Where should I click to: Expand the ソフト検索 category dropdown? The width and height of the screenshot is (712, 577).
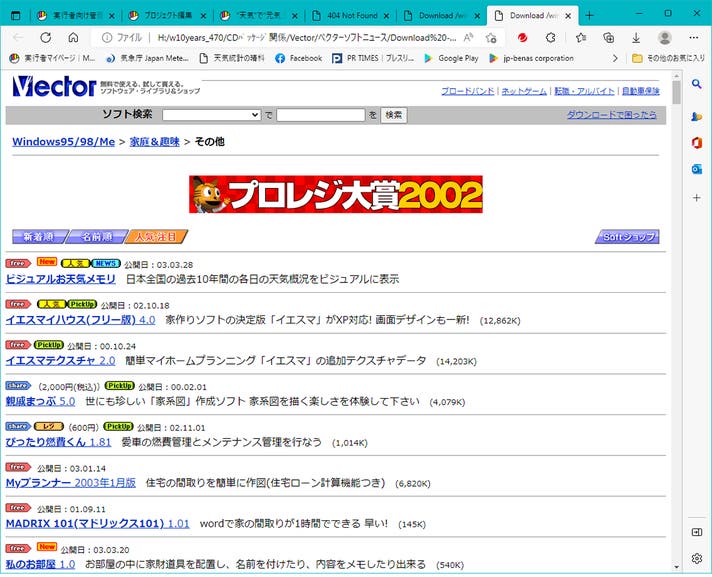(211, 115)
